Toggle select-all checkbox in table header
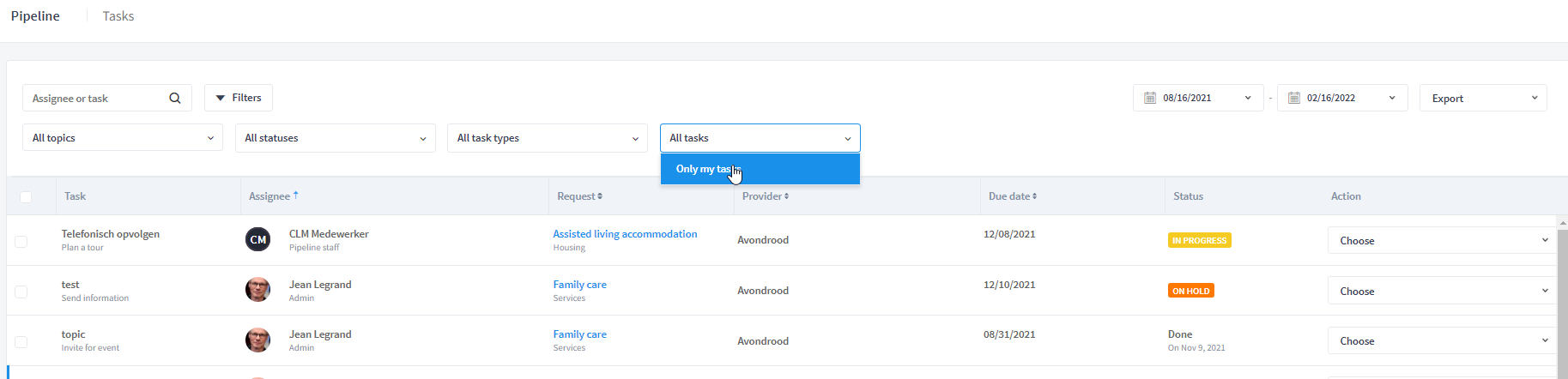The height and width of the screenshot is (379, 1568). point(26,197)
